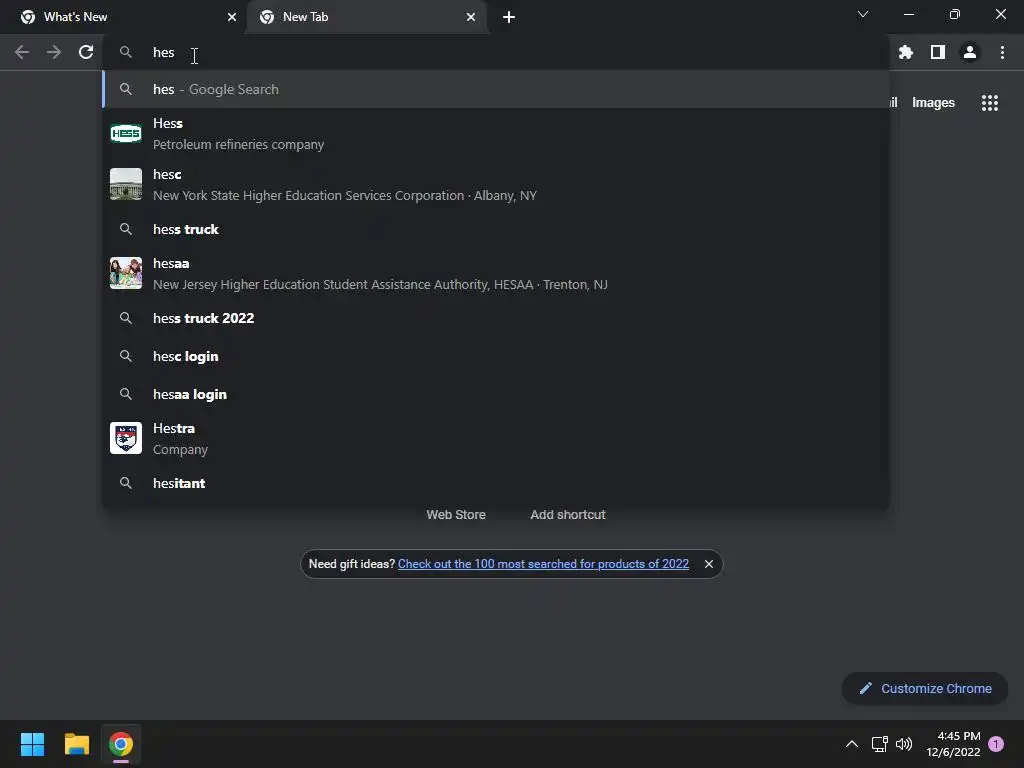Select the 'hess truck 2022' suggestion
Viewport: 1024px width, 768px height.
[496, 318]
